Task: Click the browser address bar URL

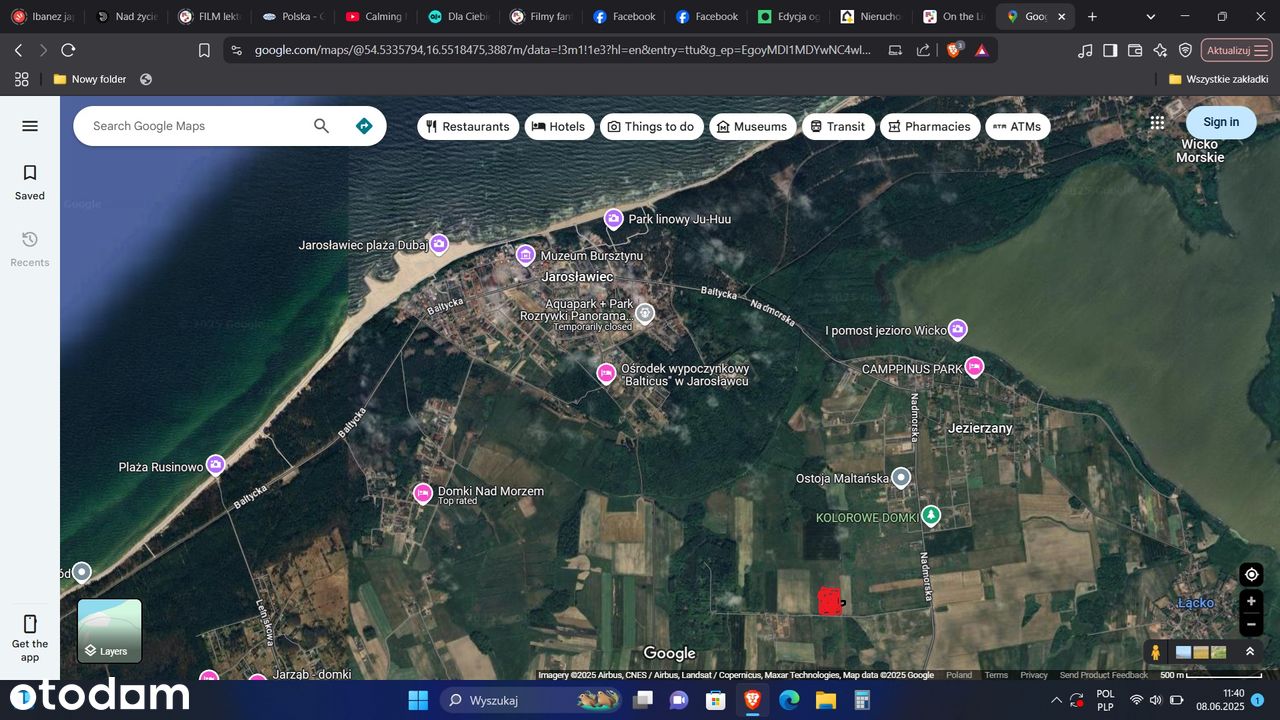Action: point(562,50)
